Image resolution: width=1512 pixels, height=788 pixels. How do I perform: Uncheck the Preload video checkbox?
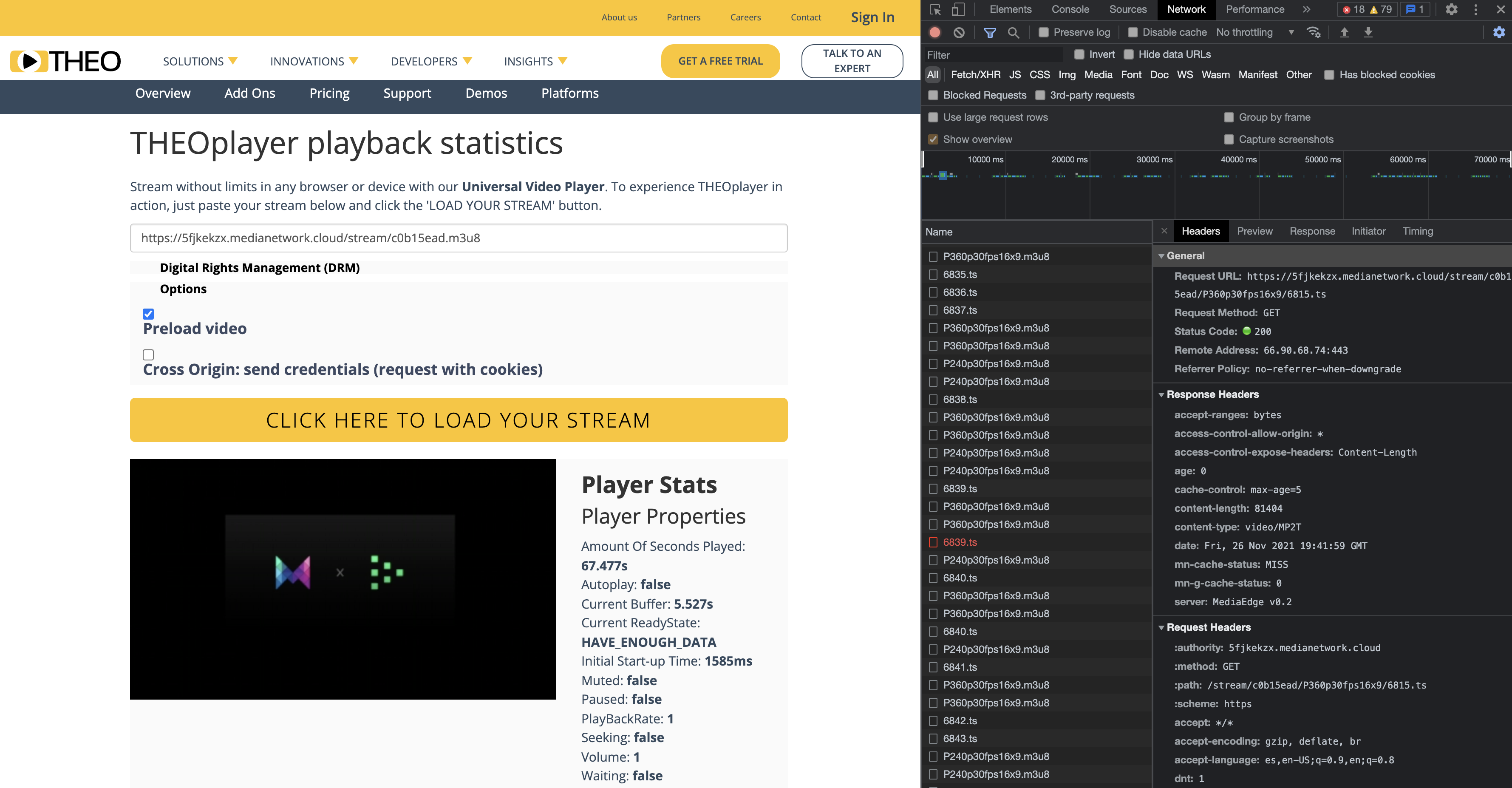[x=148, y=314]
